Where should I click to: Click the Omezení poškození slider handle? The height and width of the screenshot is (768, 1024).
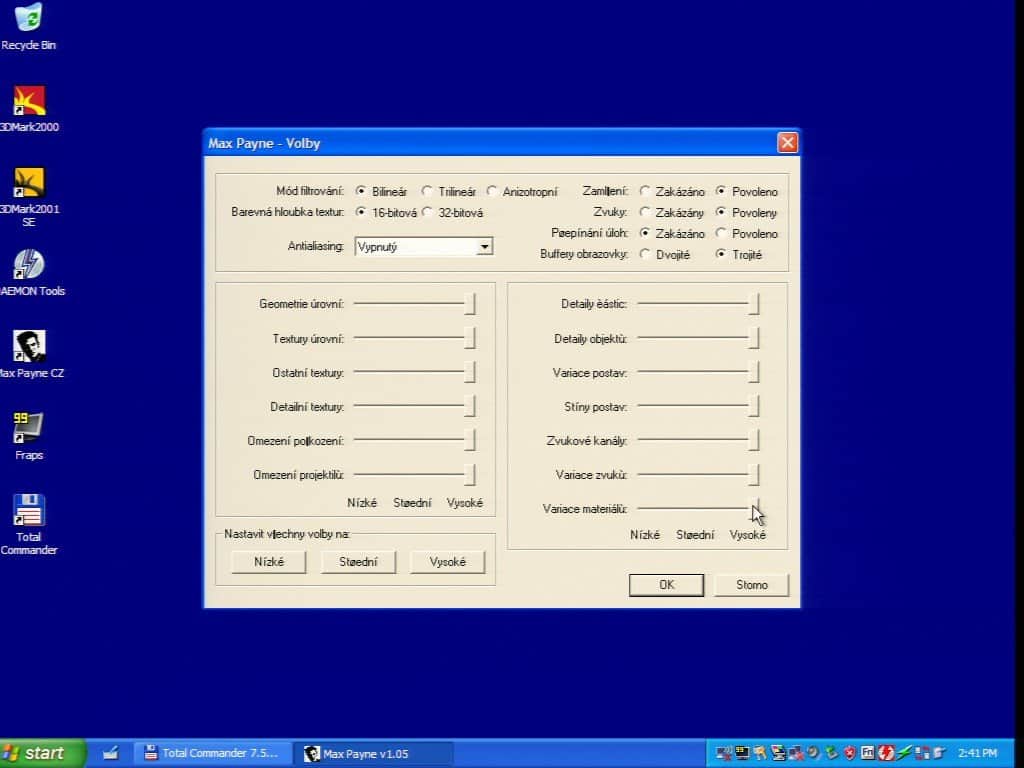(470, 440)
